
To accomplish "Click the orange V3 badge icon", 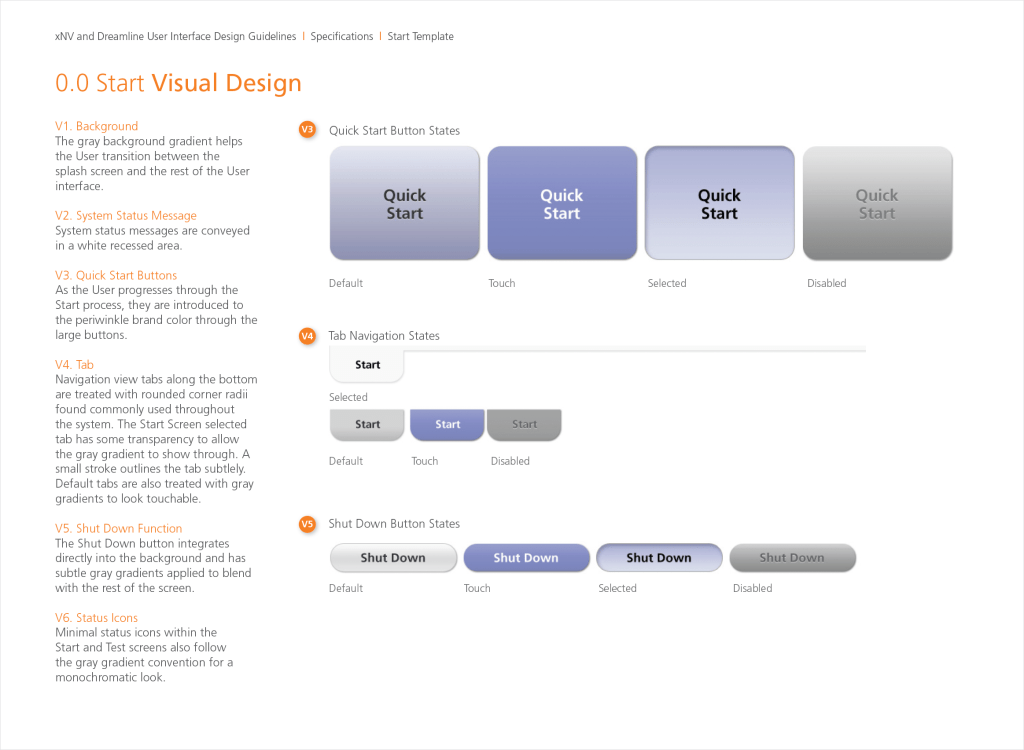I will [x=307, y=129].
